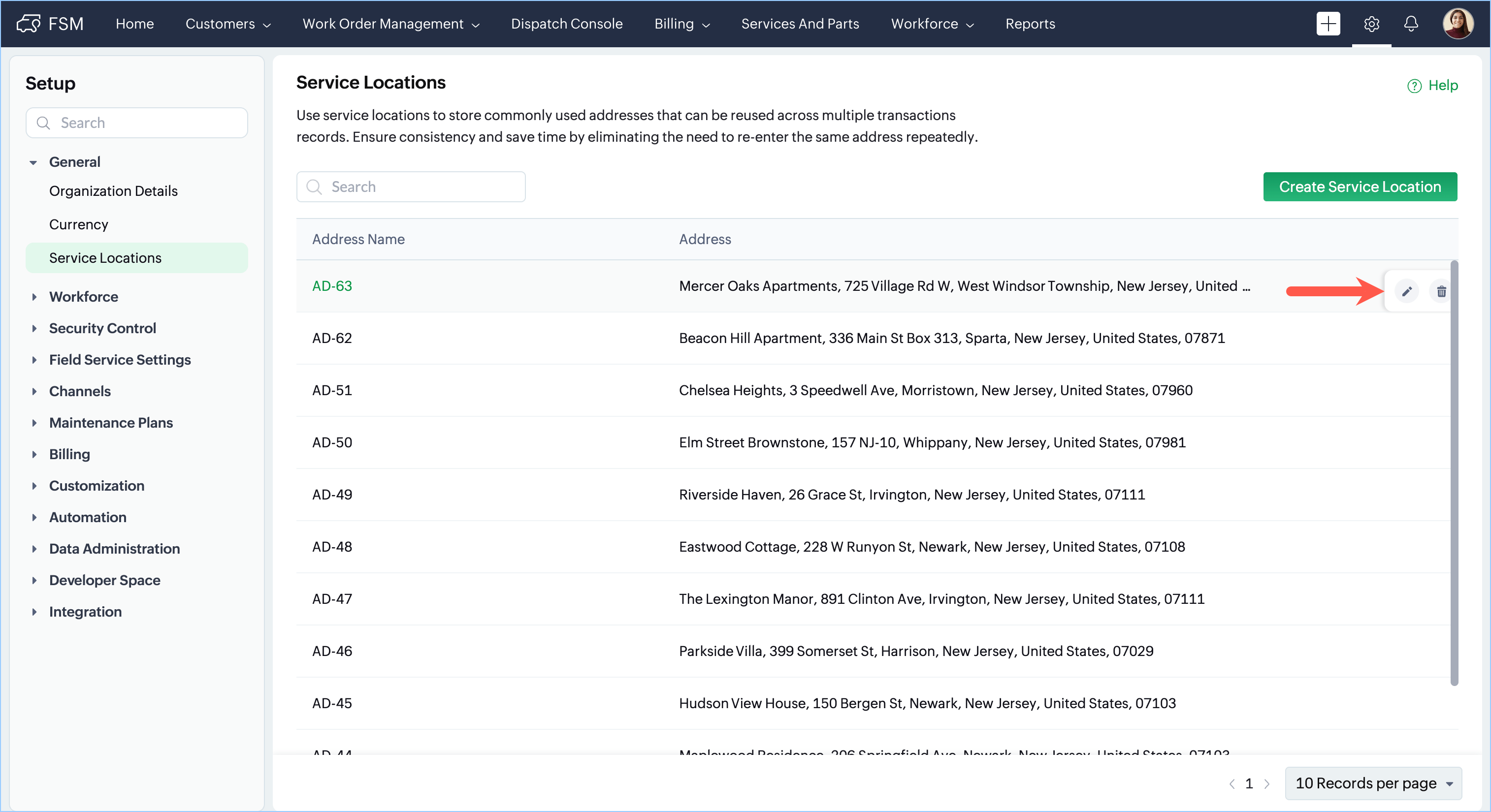Click the FSM logo icon
This screenshot has width=1491, height=812.
pyautogui.click(x=29, y=24)
